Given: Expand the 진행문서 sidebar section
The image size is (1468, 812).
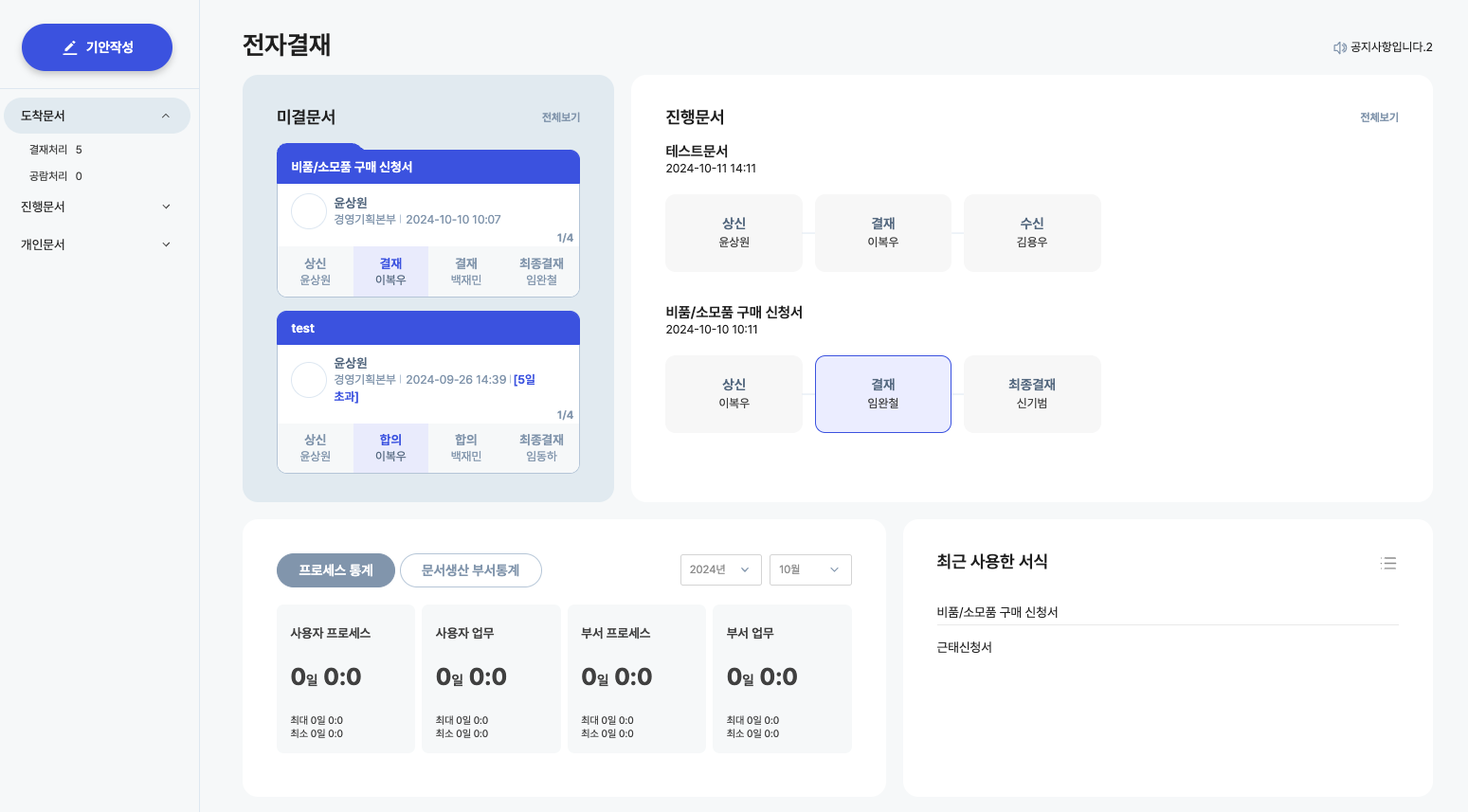Looking at the screenshot, I should click(166, 207).
